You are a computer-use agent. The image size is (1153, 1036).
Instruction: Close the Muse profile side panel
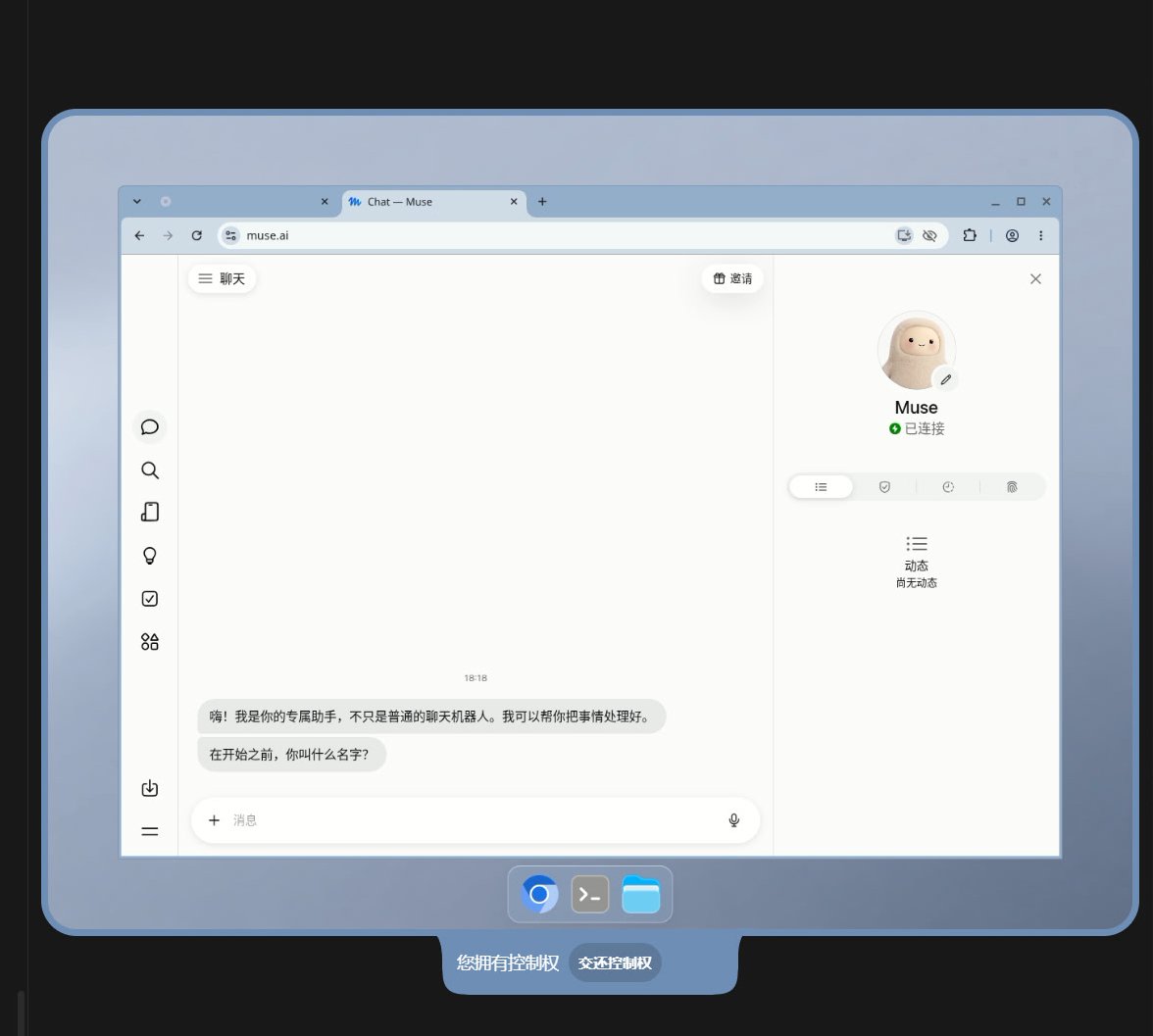point(1035,278)
